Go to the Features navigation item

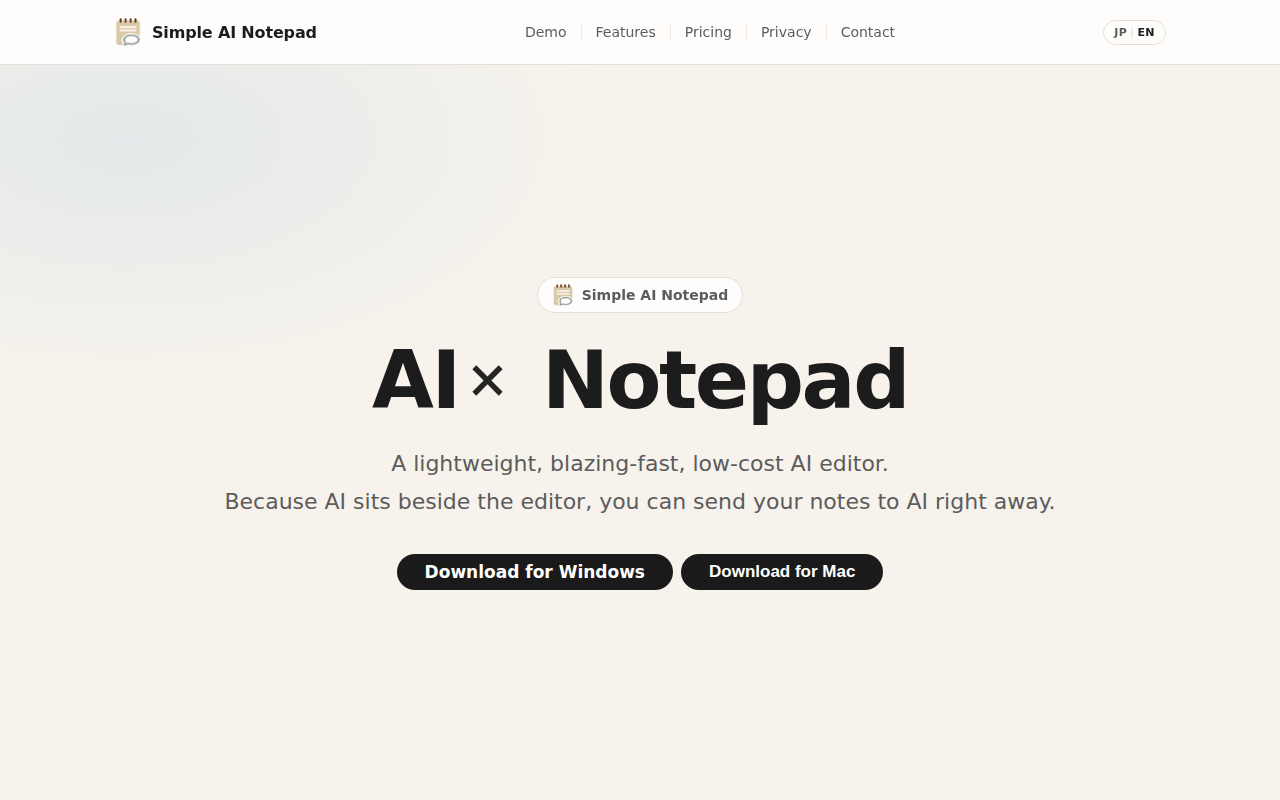click(626, 32)
